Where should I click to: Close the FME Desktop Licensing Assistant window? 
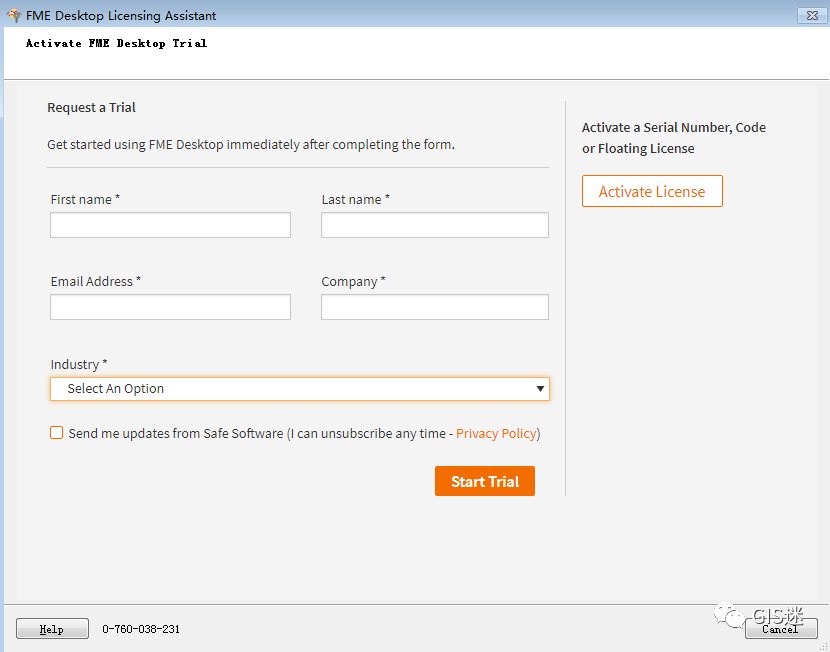pos(809,15)
